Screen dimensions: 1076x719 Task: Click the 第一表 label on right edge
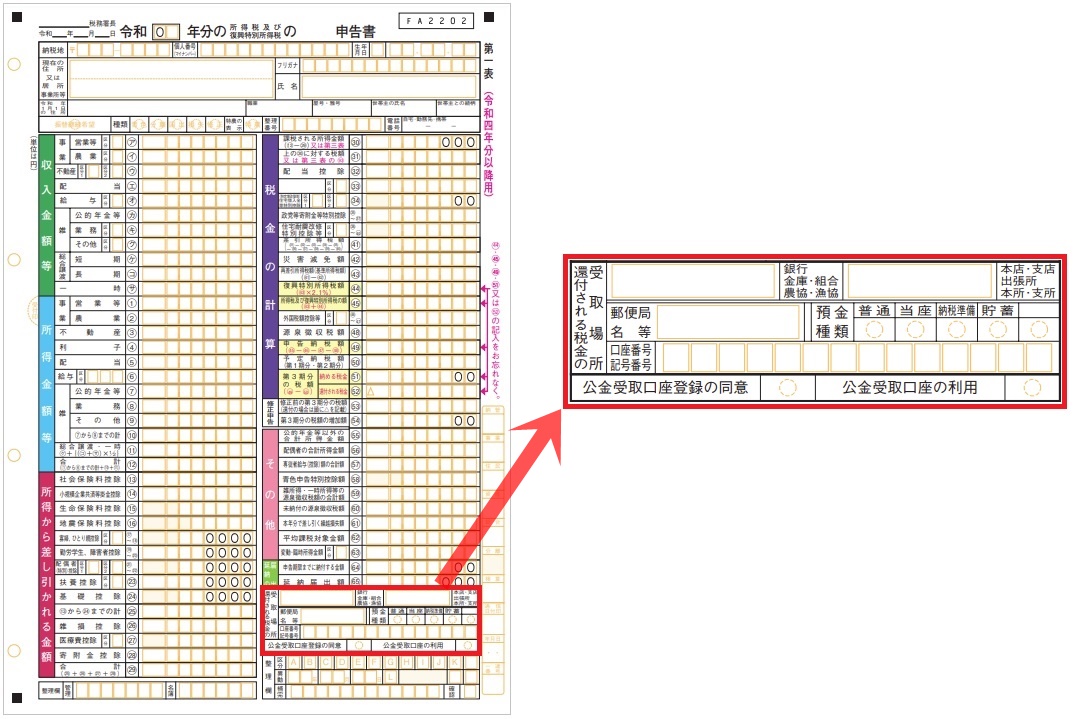pyautogui.click(x=488, y=60)
